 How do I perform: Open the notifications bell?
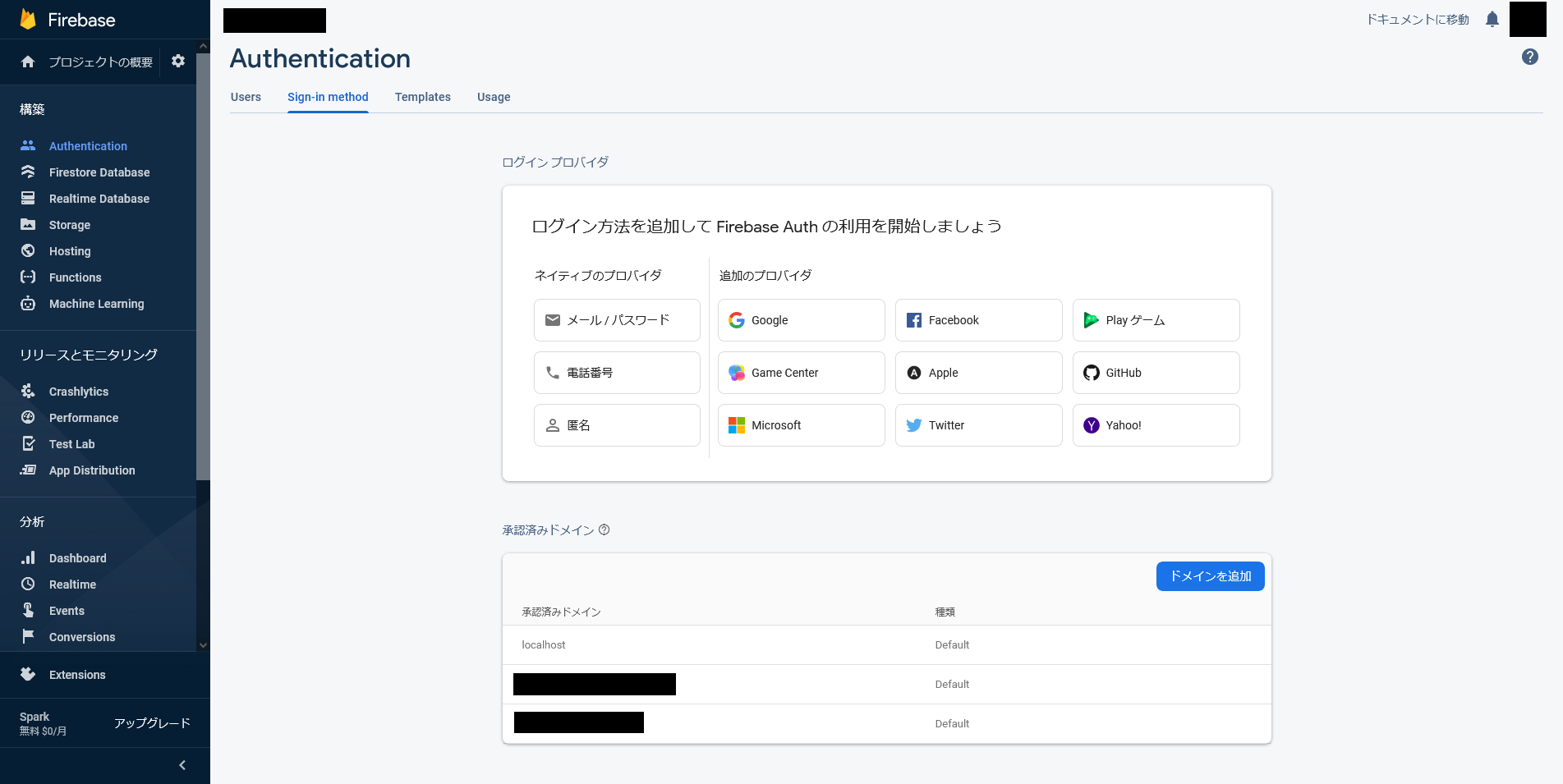coord(1492,20)
